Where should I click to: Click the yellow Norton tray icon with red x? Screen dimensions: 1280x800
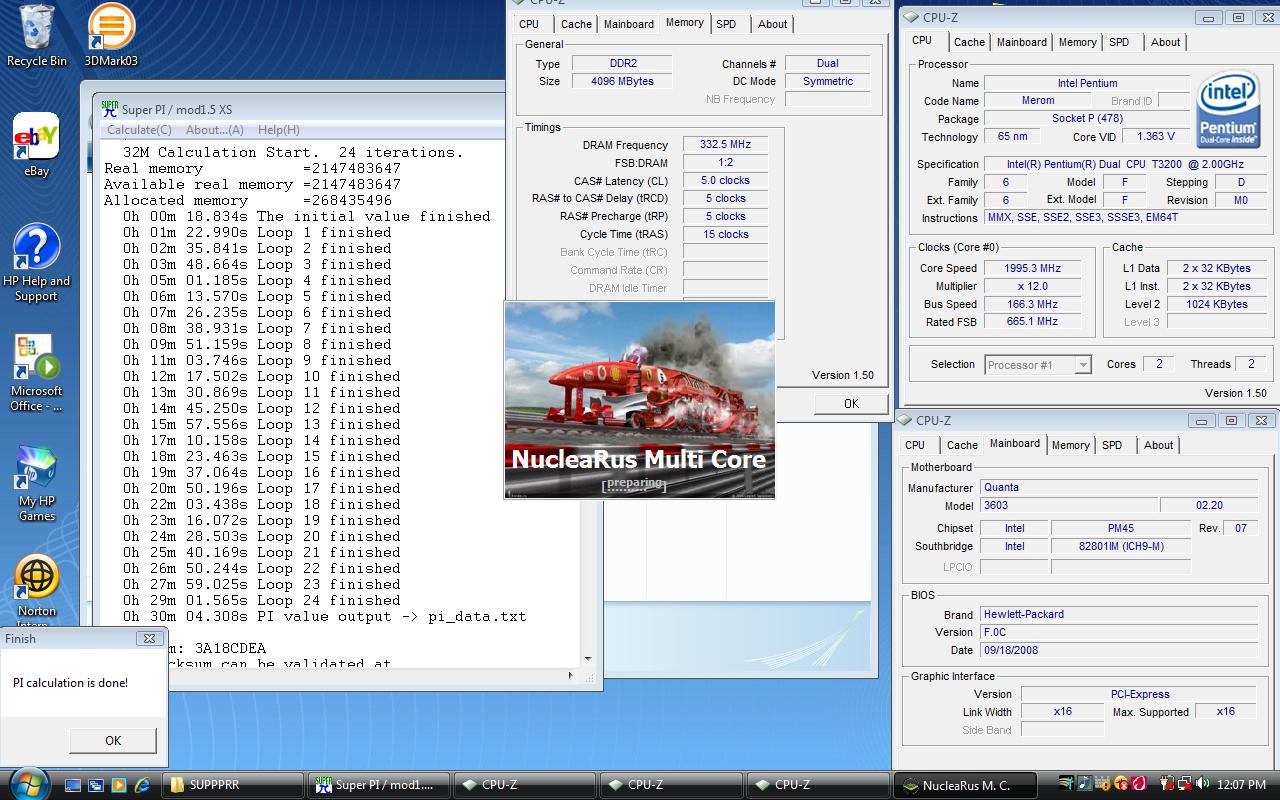(1121, 783)
